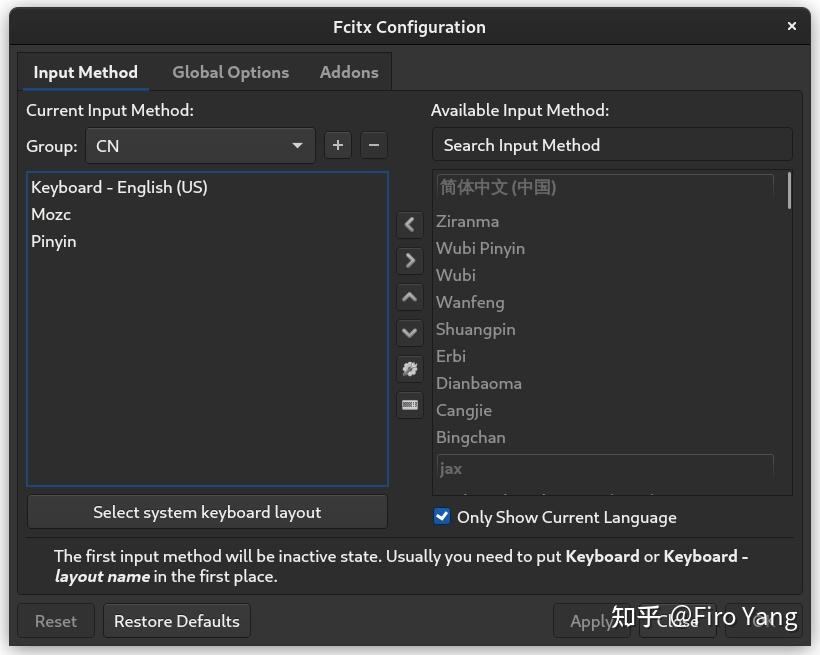The width and height of the screenshot is (820, 655).
Task: Select Pinyin in current input methods
Action: tap(54, 241)
